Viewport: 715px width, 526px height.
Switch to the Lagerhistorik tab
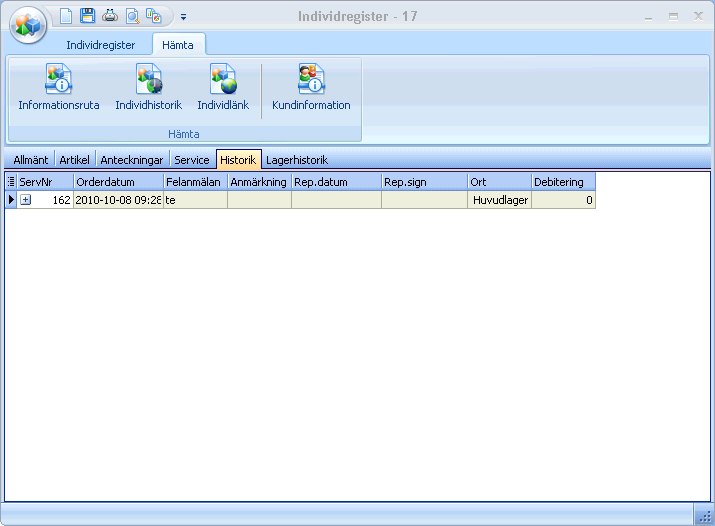[296, 160]
